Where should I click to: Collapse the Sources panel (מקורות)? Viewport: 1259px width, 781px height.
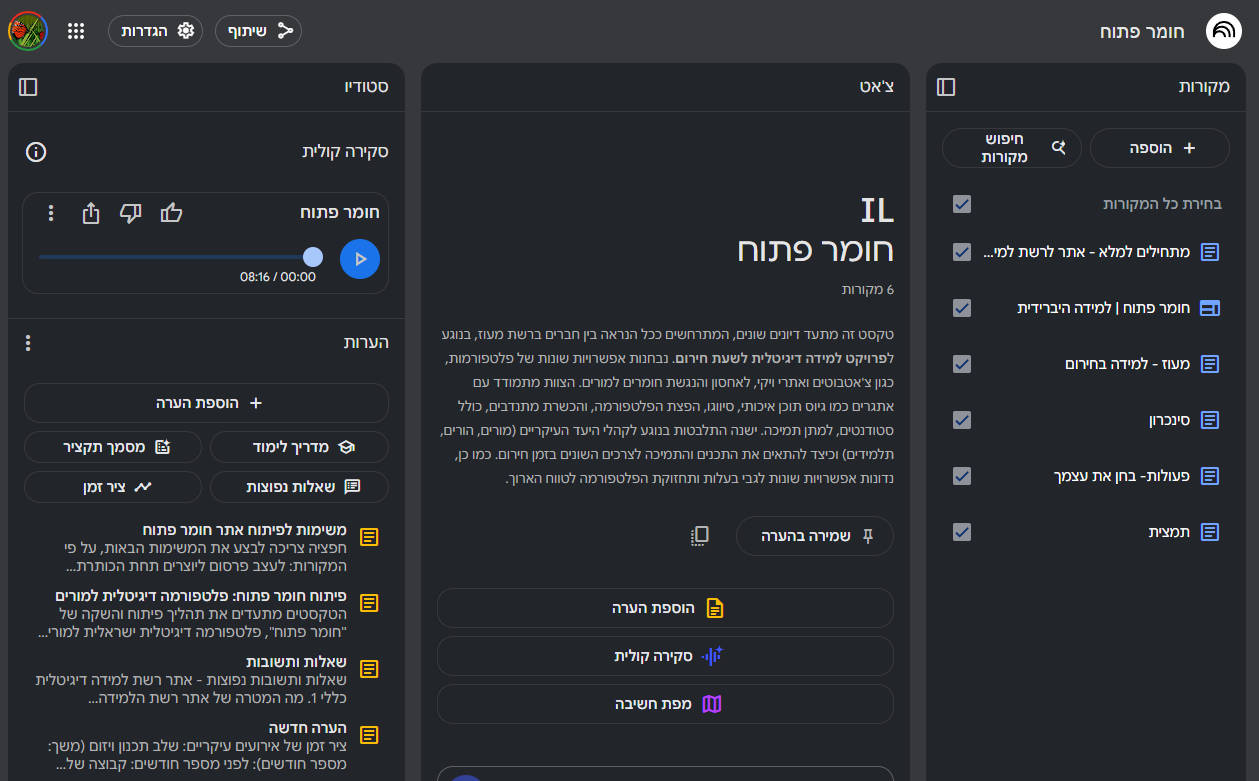(946, 87)
